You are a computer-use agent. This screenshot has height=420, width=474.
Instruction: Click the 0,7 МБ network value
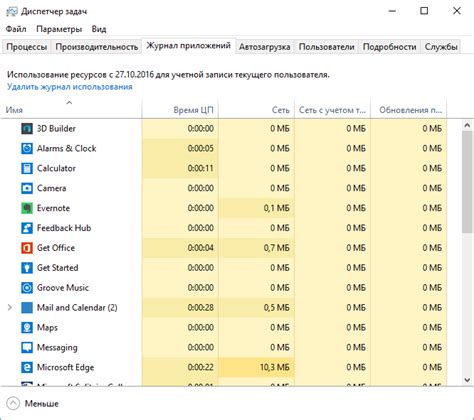coord(277,248)
